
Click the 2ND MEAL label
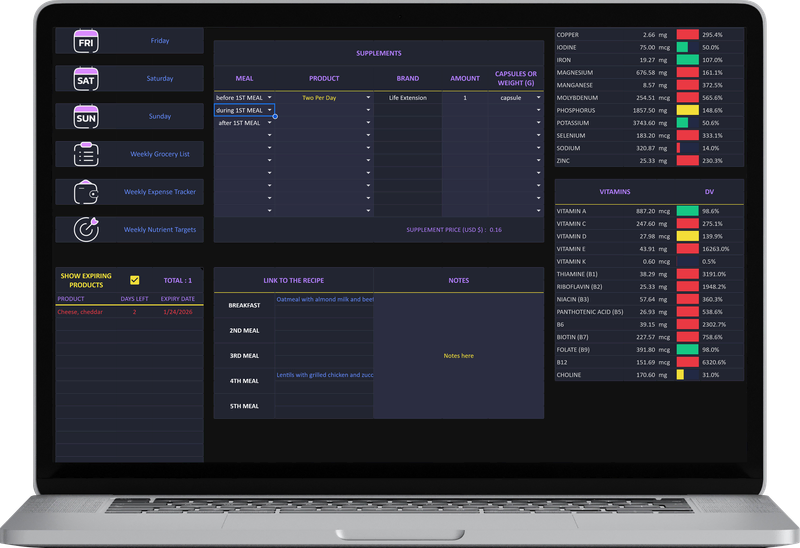244,331
